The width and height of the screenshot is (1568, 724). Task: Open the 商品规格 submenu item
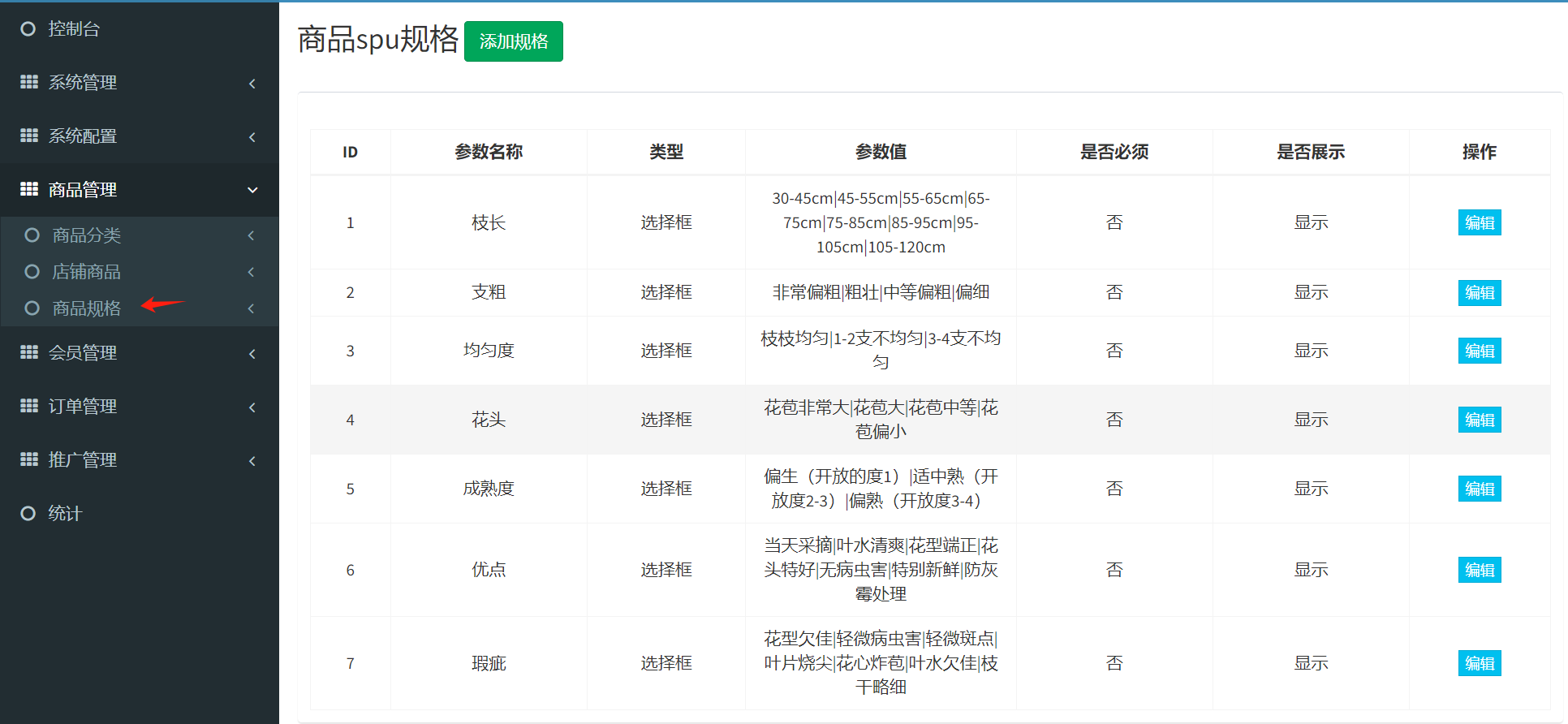point(87,308)
